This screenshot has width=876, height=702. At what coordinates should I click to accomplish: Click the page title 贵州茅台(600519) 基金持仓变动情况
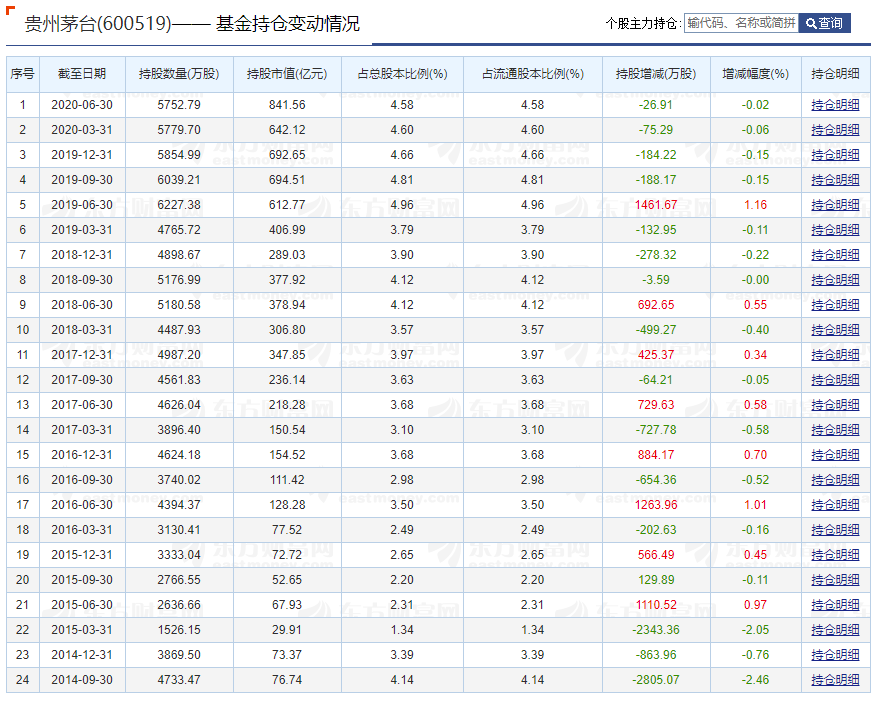point(192,23)
